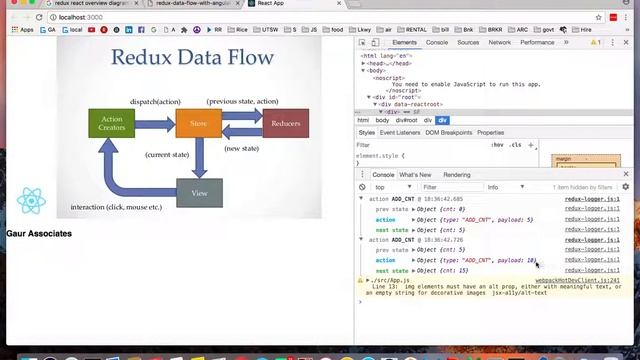Collapse the div id root node
The height and width of the screenshot is (360, 640).
click(369, 98)
